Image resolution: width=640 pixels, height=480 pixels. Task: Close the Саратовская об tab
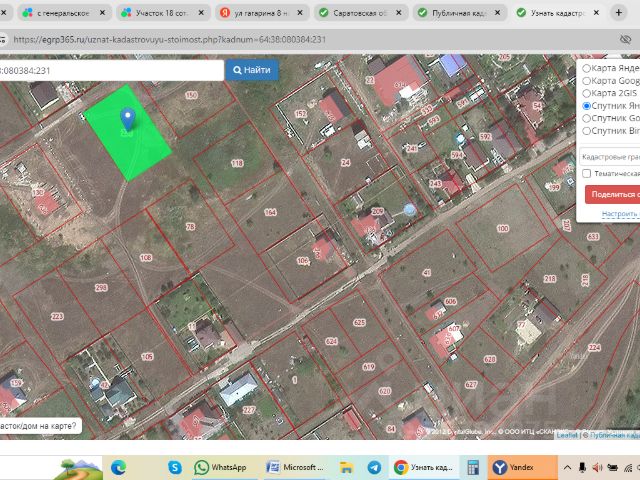(399, 13)
